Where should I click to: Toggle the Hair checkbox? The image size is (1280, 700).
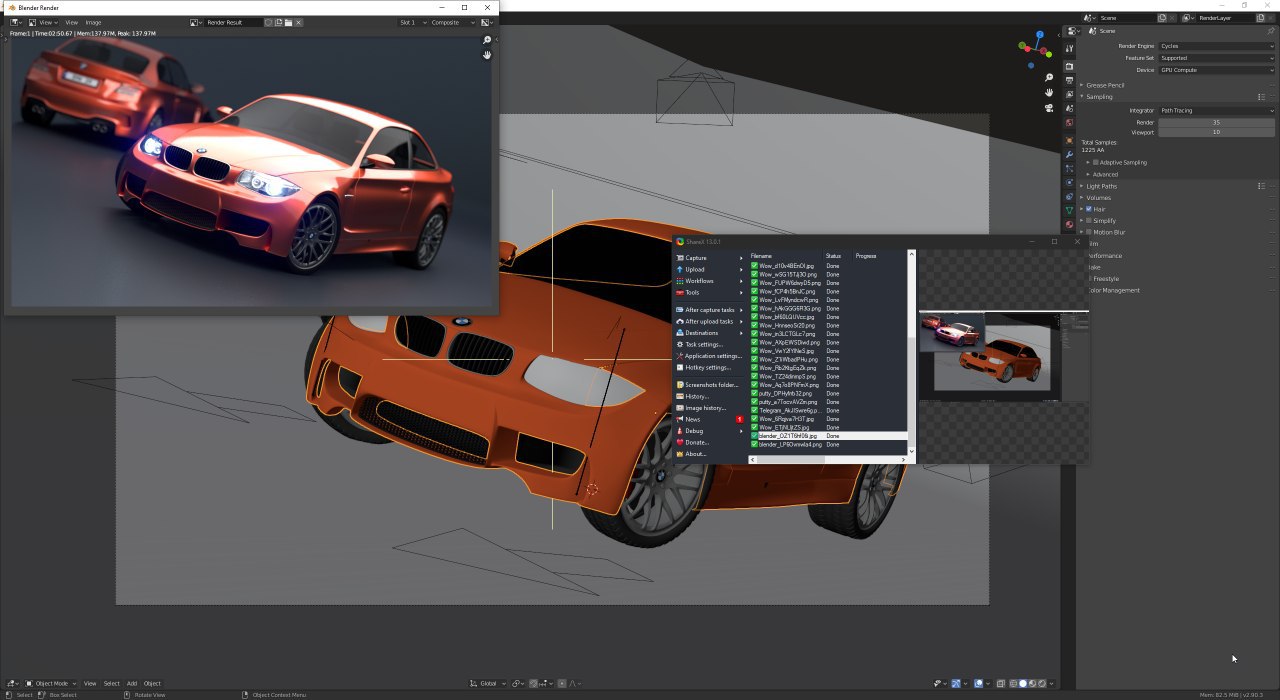(1089, 209)
